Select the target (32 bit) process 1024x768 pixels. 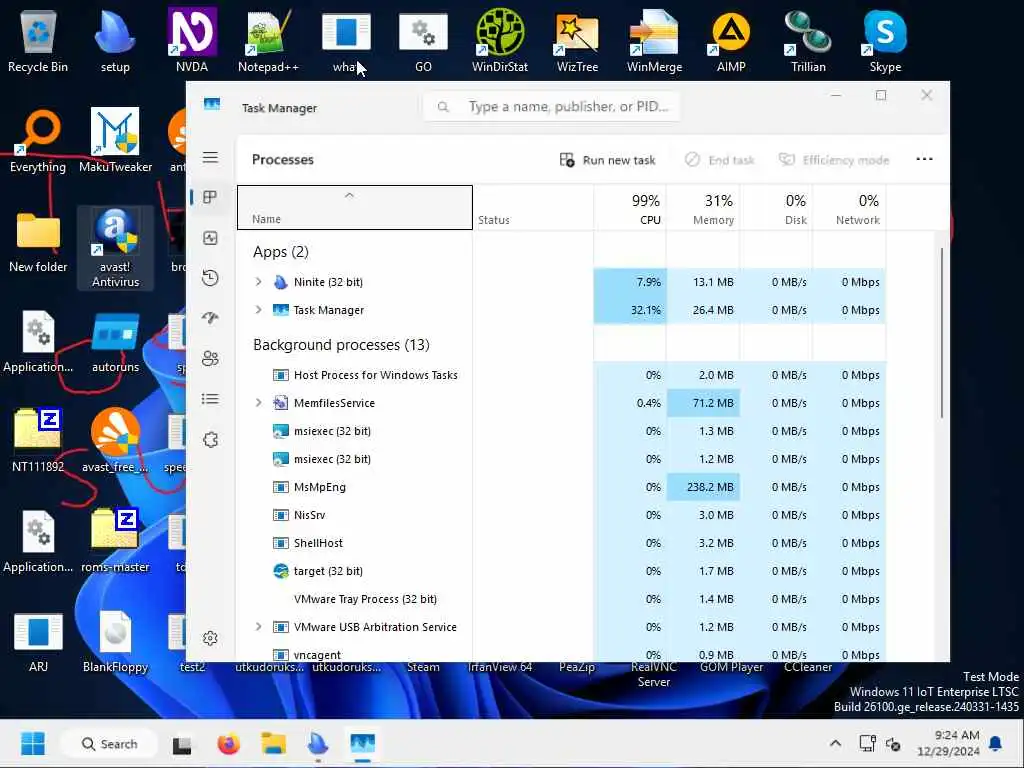[561, 571]
